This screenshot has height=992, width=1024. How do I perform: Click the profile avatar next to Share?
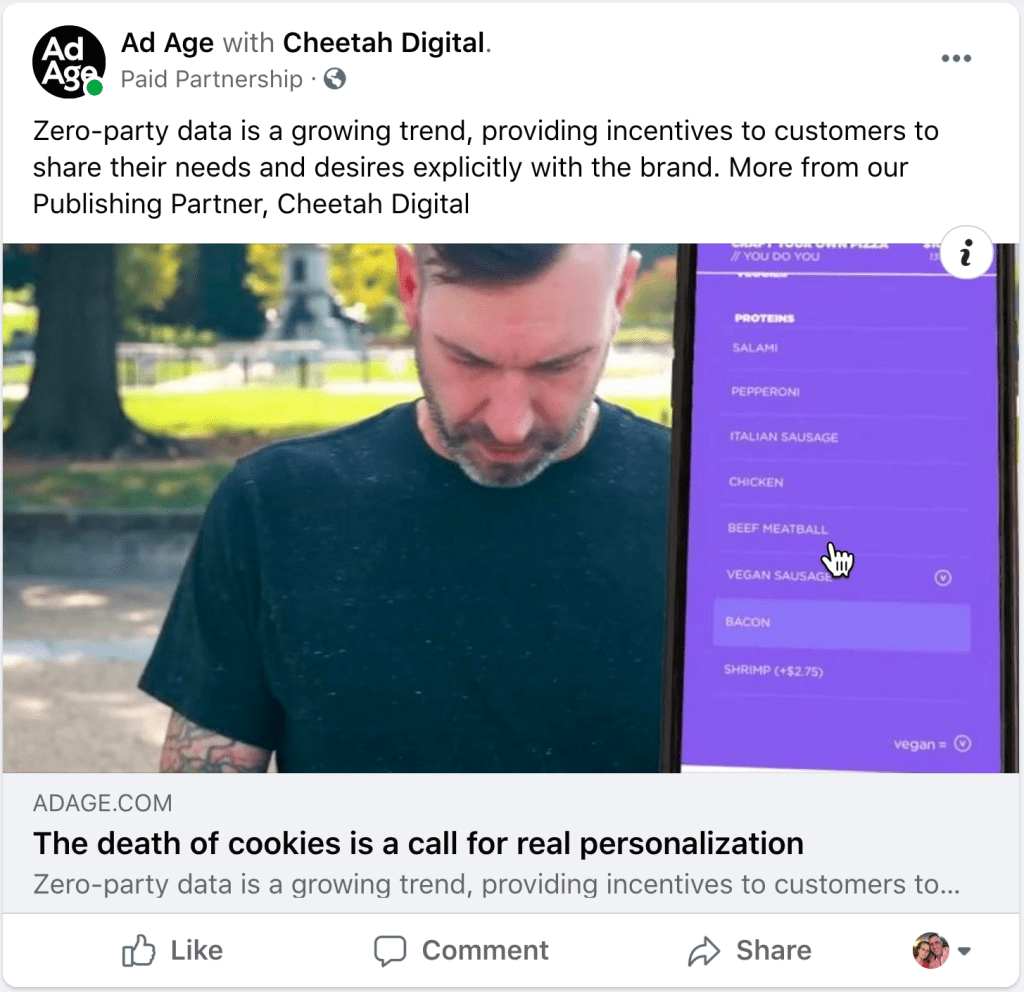coord(931,950)
